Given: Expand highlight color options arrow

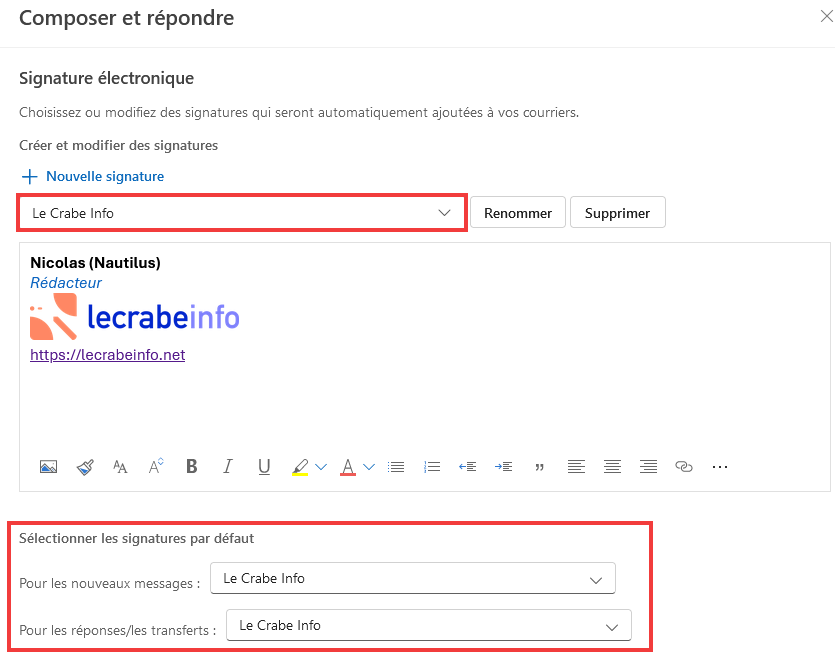Looking at the screenshot, I should 321,467.
